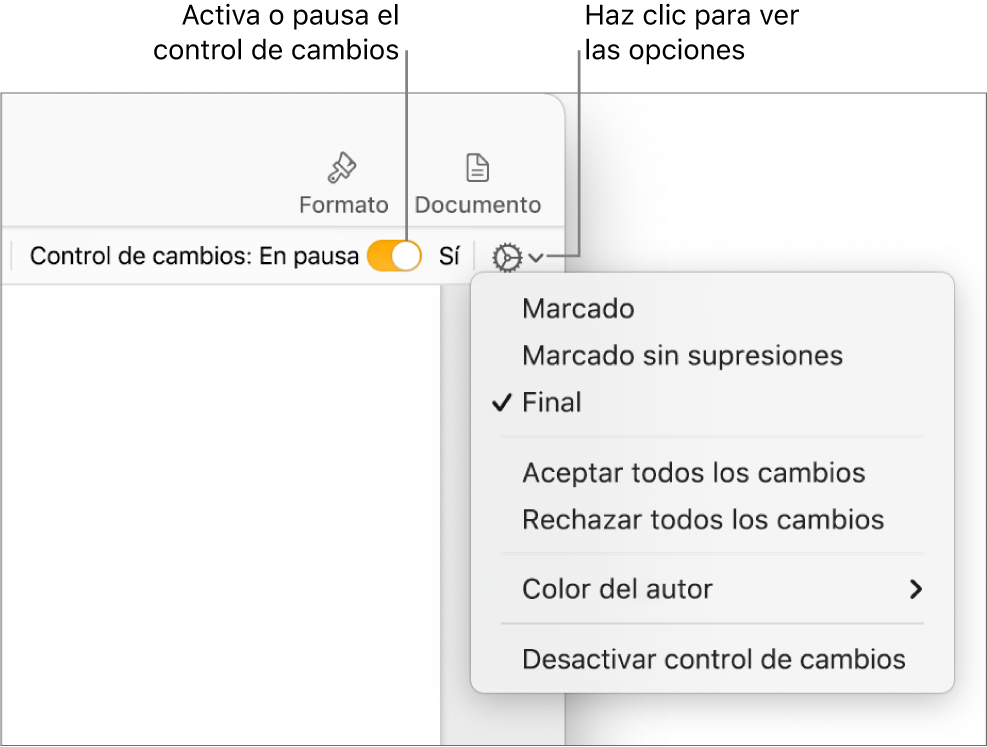Image resolution: width=987 pixels, height=747 pixels.
Task: Click the Formato text label
Action: point(343,205)
